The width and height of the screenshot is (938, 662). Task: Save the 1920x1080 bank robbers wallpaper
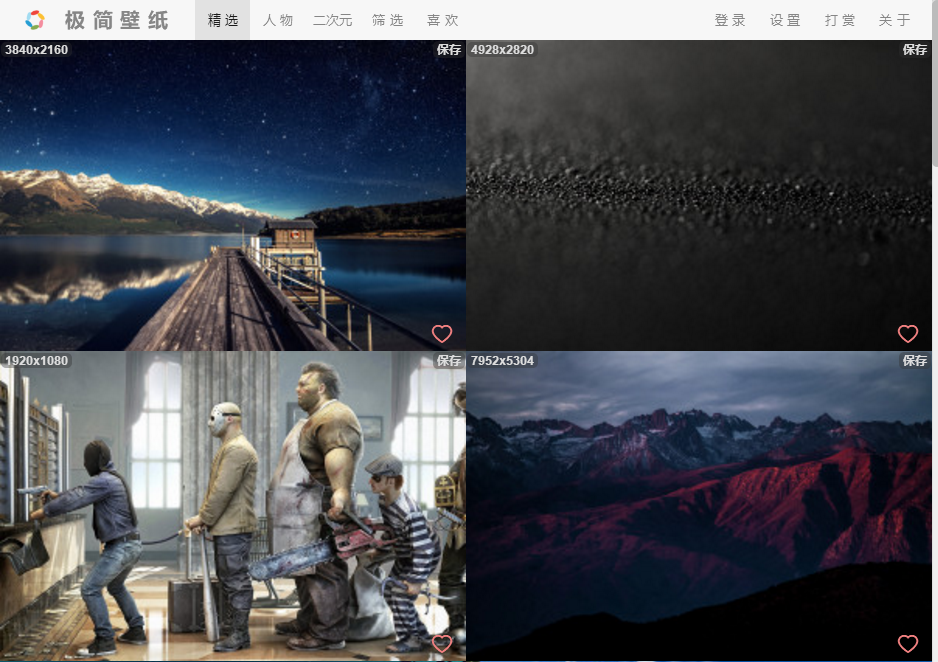pyautogui.click(x=449, y=361)
